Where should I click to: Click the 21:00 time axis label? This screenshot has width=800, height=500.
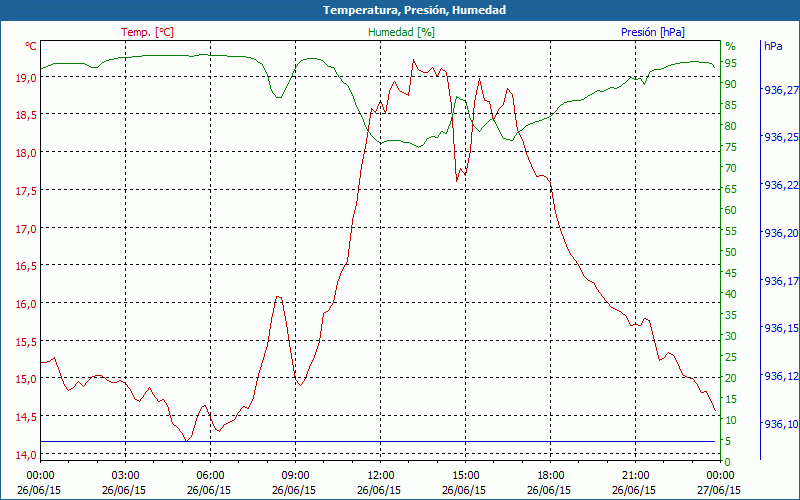click(635, 475)
